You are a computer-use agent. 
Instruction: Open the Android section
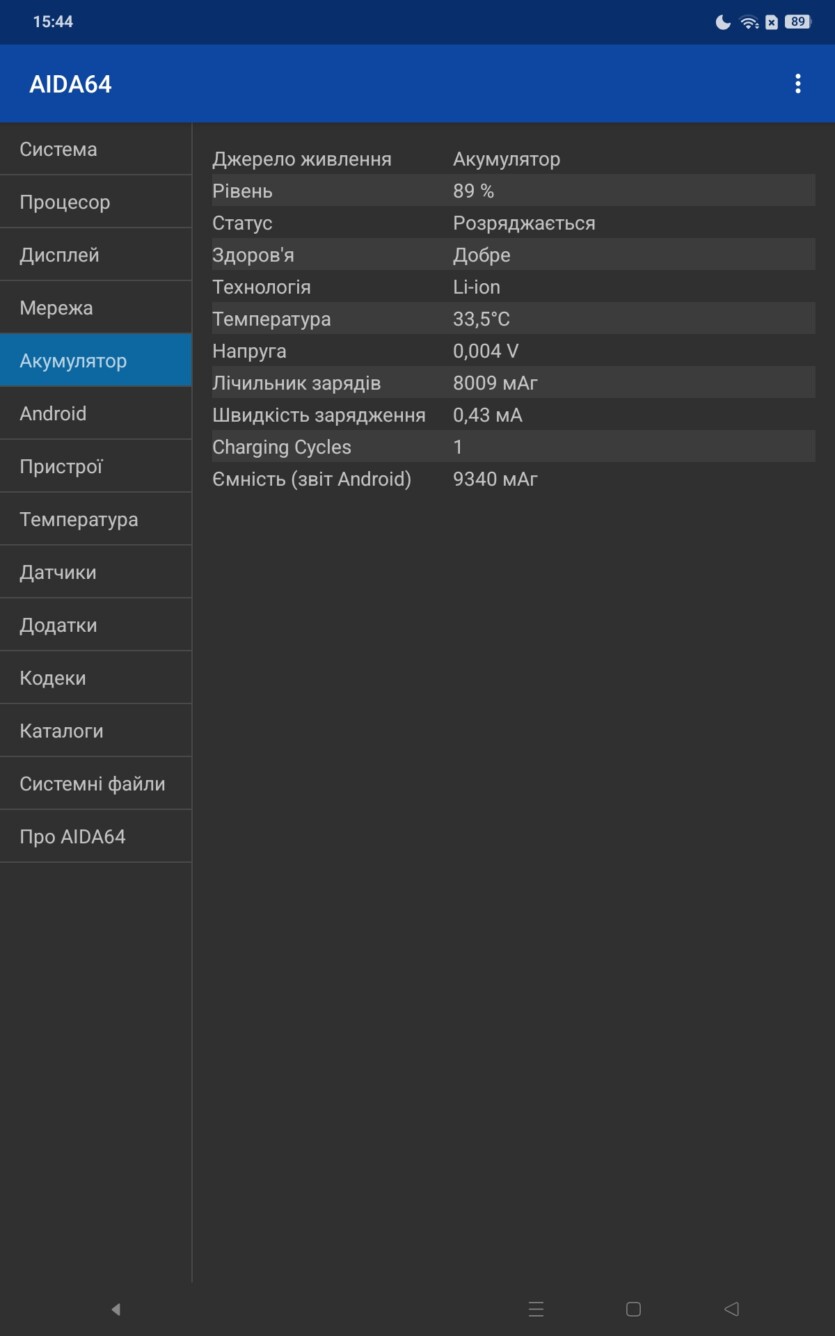click(x=96, y=414)
